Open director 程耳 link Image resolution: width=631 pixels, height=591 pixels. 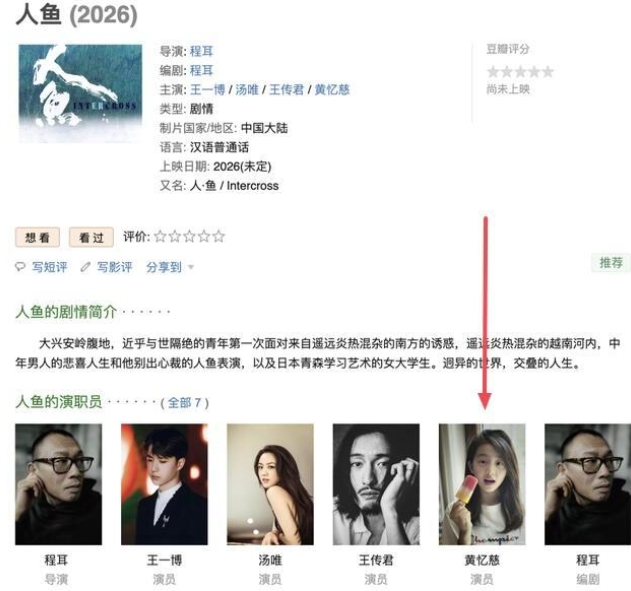pos(201,51)
